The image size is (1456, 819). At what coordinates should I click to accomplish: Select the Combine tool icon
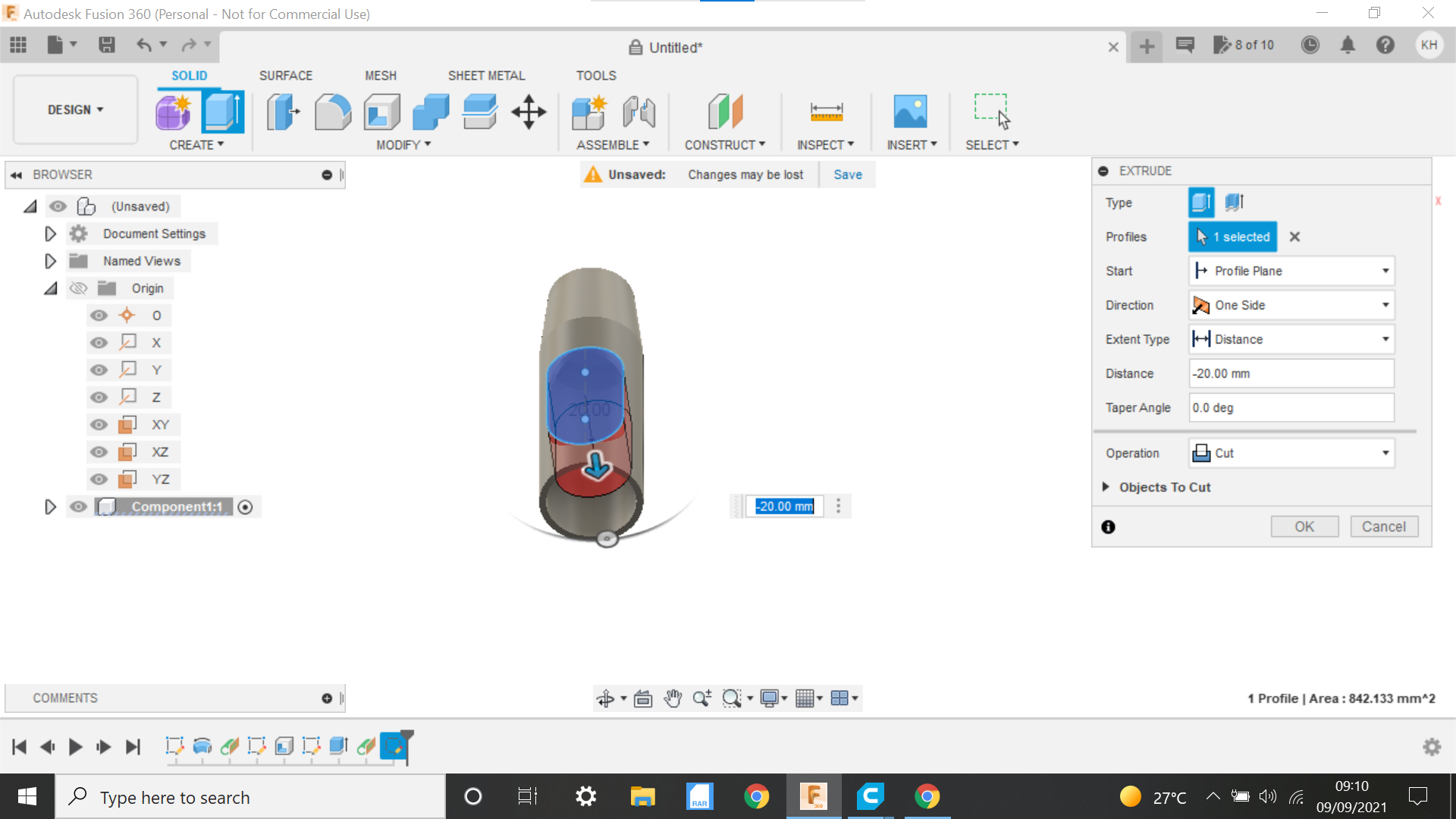[x=431, y=111]
